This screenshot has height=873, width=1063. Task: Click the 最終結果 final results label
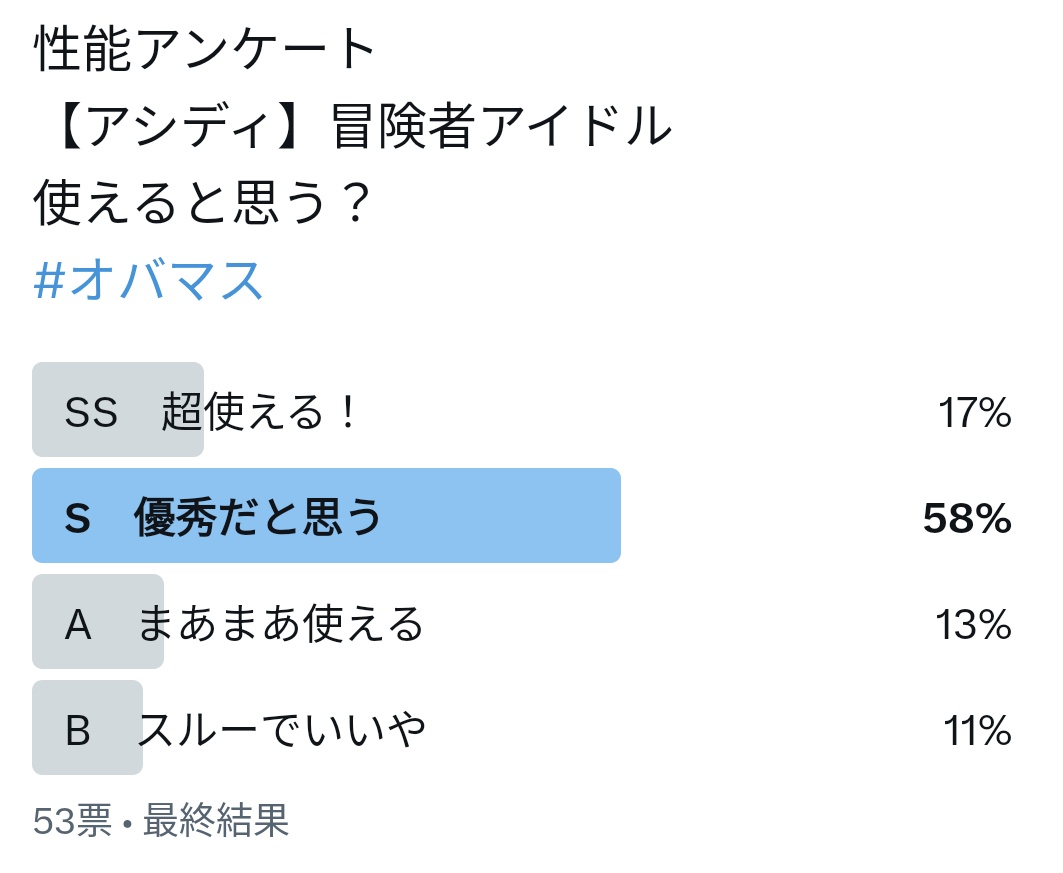point(216,820)
